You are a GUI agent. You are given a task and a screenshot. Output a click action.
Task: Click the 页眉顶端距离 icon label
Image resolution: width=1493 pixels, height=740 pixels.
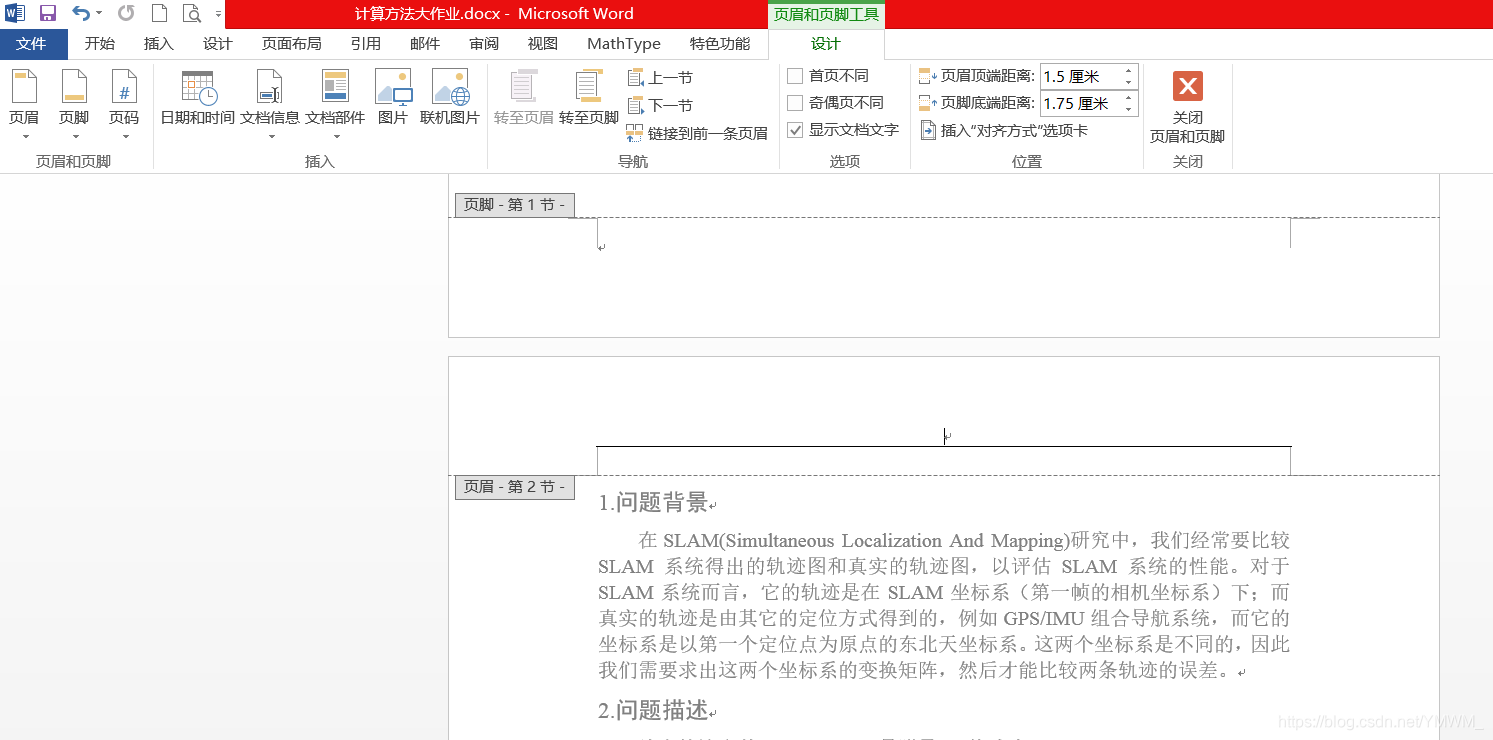tap(978, 76)
